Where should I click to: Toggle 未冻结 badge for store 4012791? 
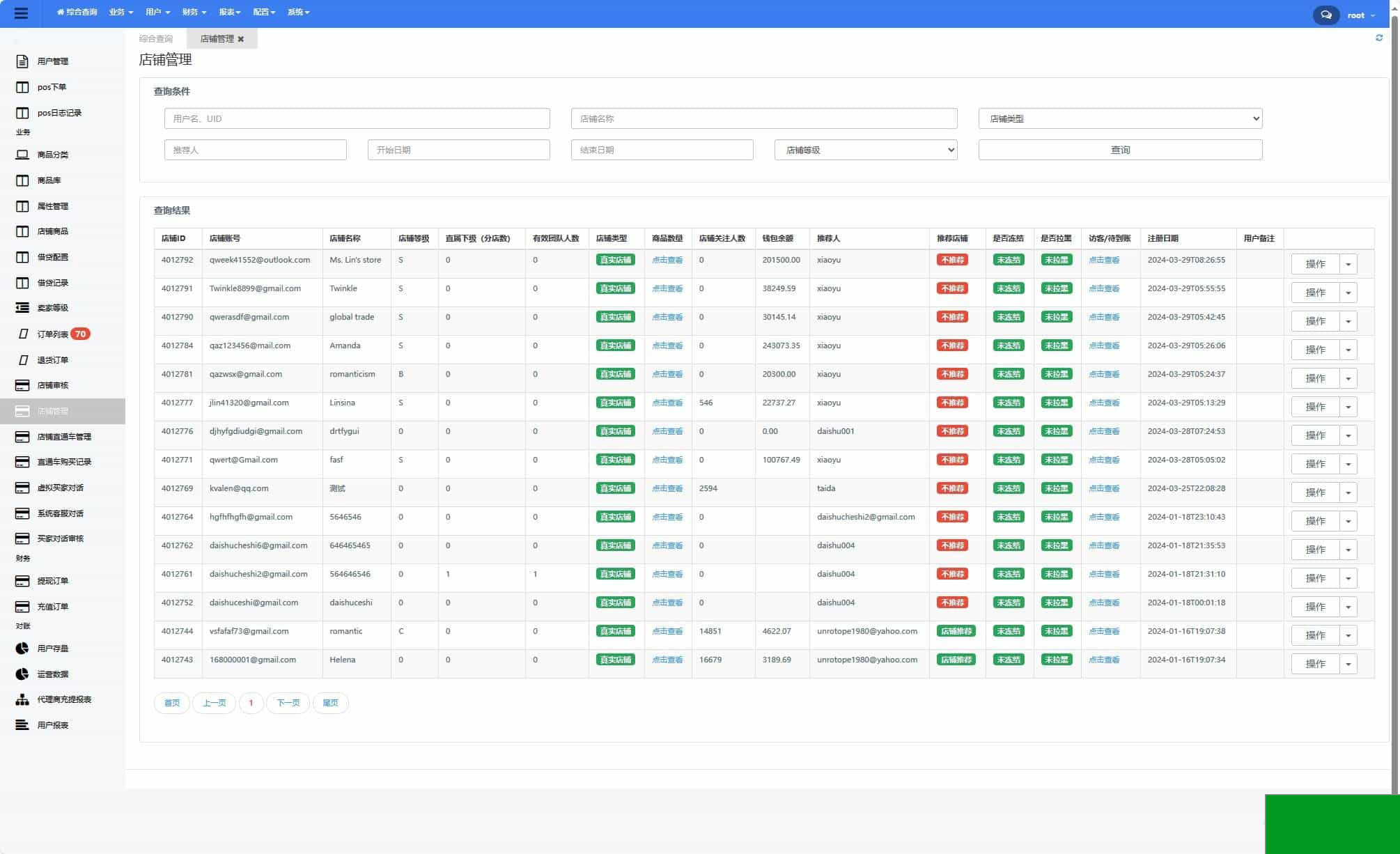point(1008,288)
